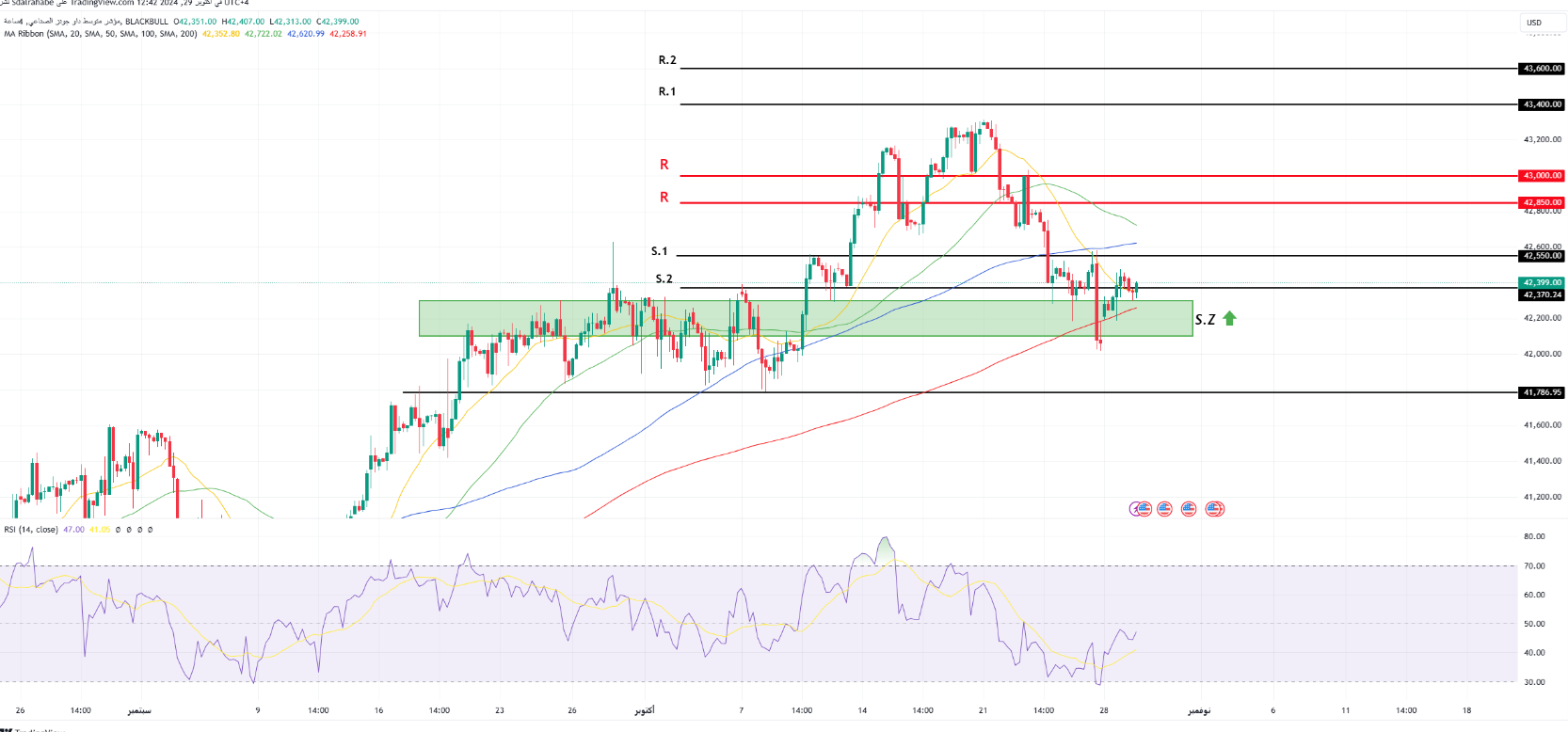Click the green SMA 50 value 42,722.02
The width and height of the screenshot is (1568, 732).
[x=264, y=34]
